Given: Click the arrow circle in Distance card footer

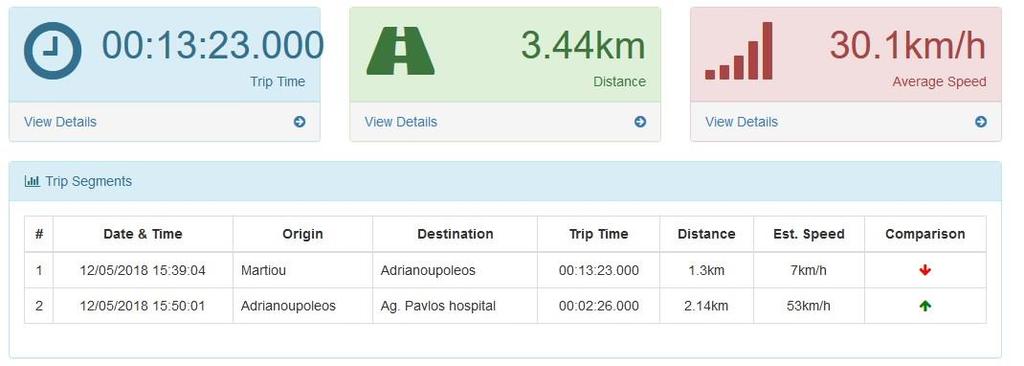Looking at the screenshot, I should [x=640, y=122].
